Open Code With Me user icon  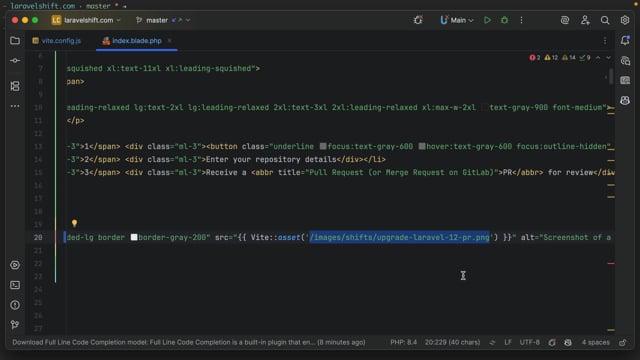(585, 20)
